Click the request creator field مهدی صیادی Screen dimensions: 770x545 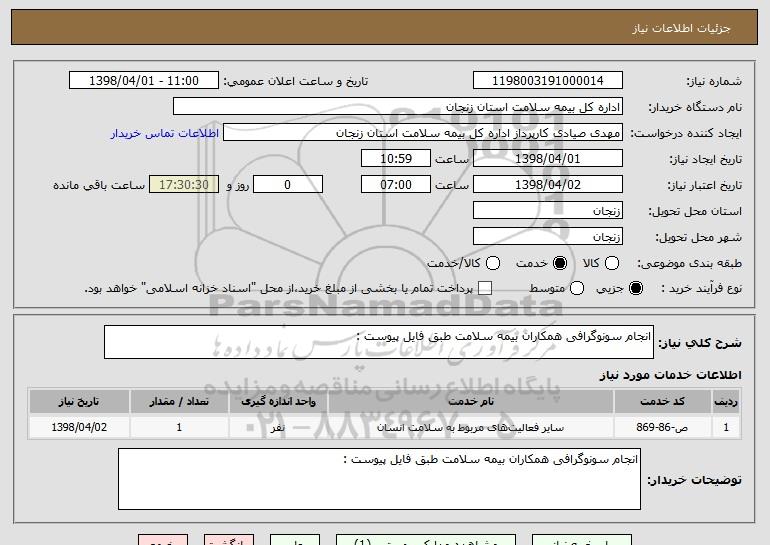[423, 133]
